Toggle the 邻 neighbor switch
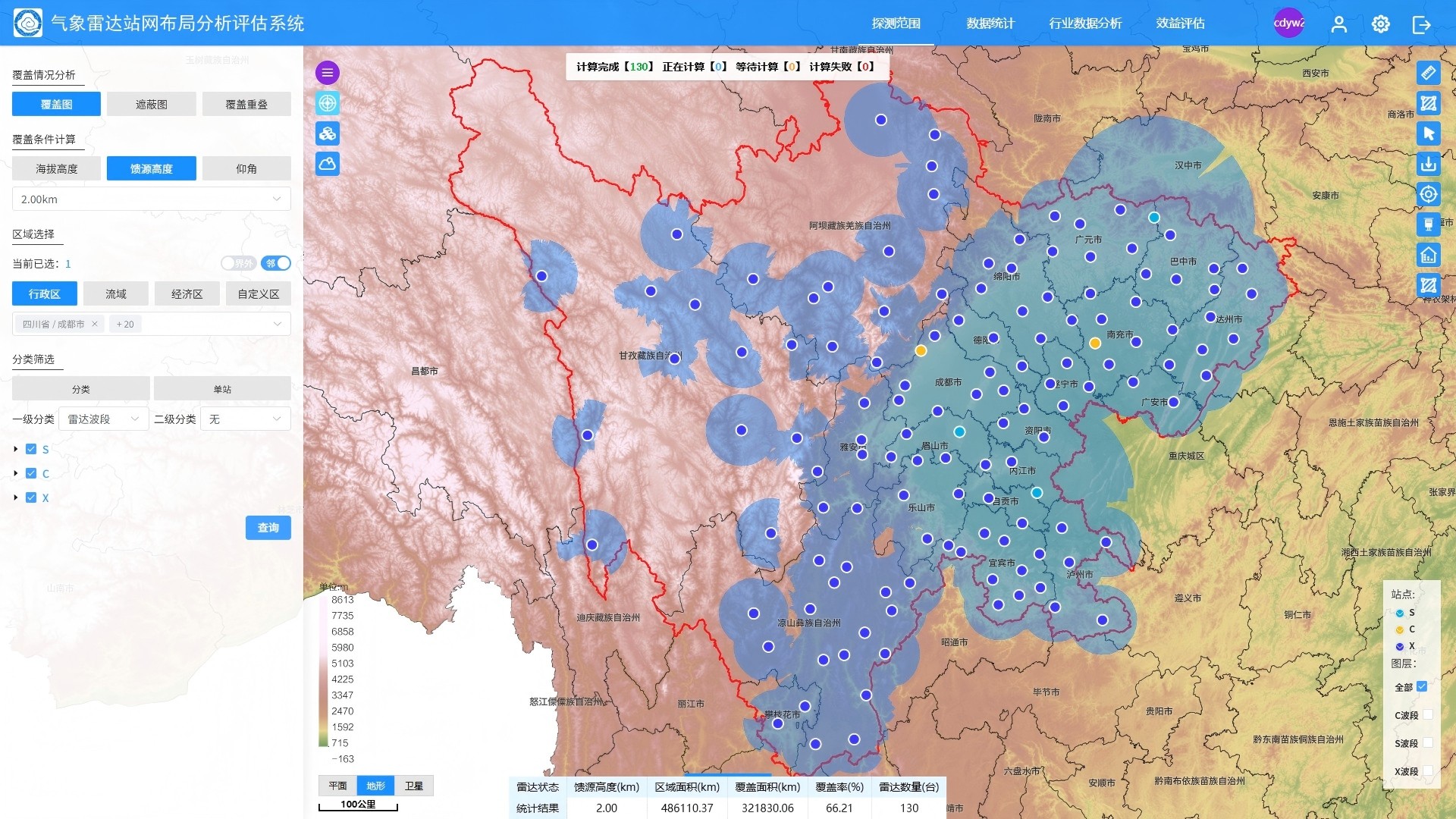Screen dimensions: 1456x819 [x=277, y=263]
